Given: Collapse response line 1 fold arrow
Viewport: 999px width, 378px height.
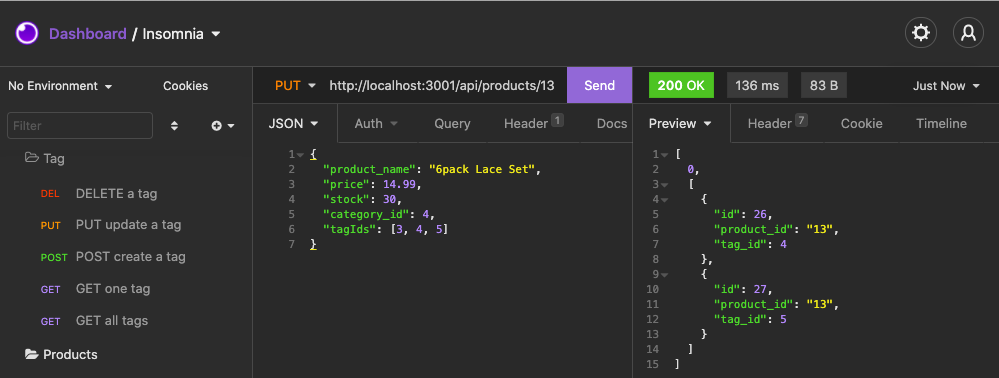Looking at the screenshot, I should [665, 154].
